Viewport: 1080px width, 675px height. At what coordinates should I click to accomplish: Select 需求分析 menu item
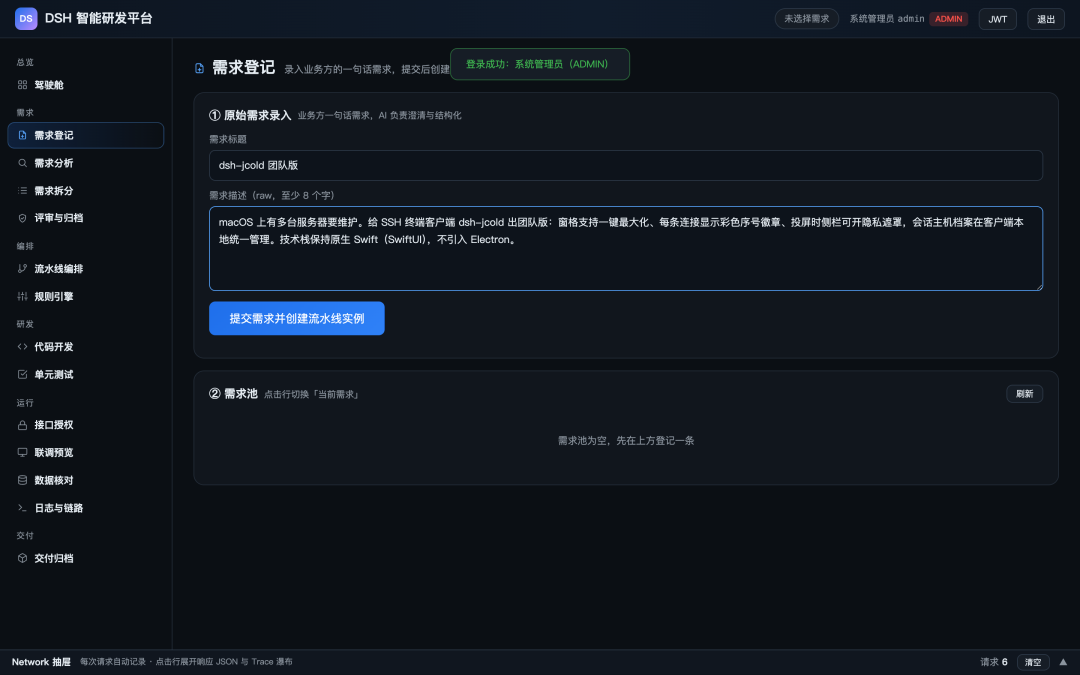pos(85,163)
